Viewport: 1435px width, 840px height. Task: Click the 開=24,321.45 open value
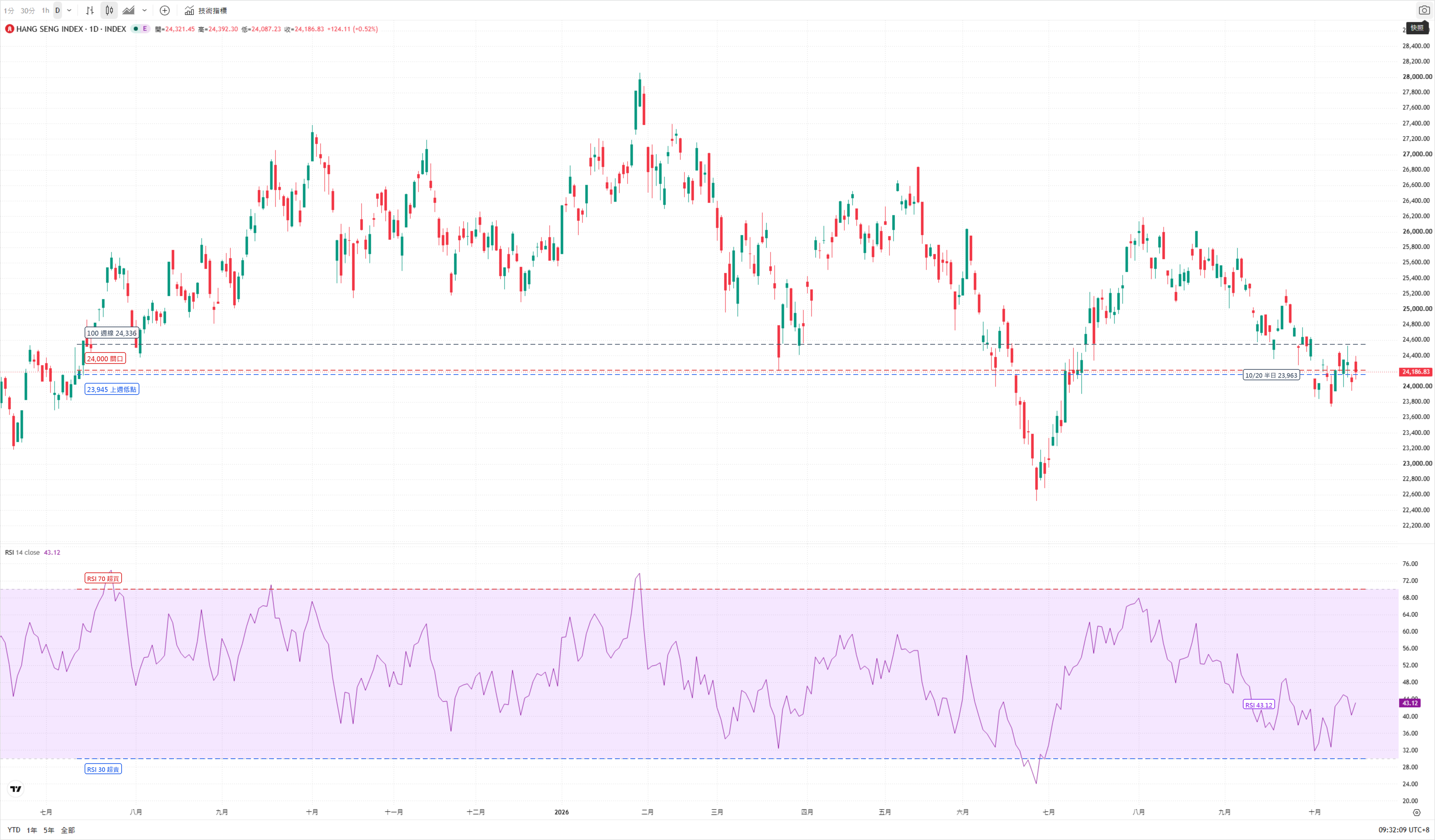pyautogui.click(x=175, y=29)
